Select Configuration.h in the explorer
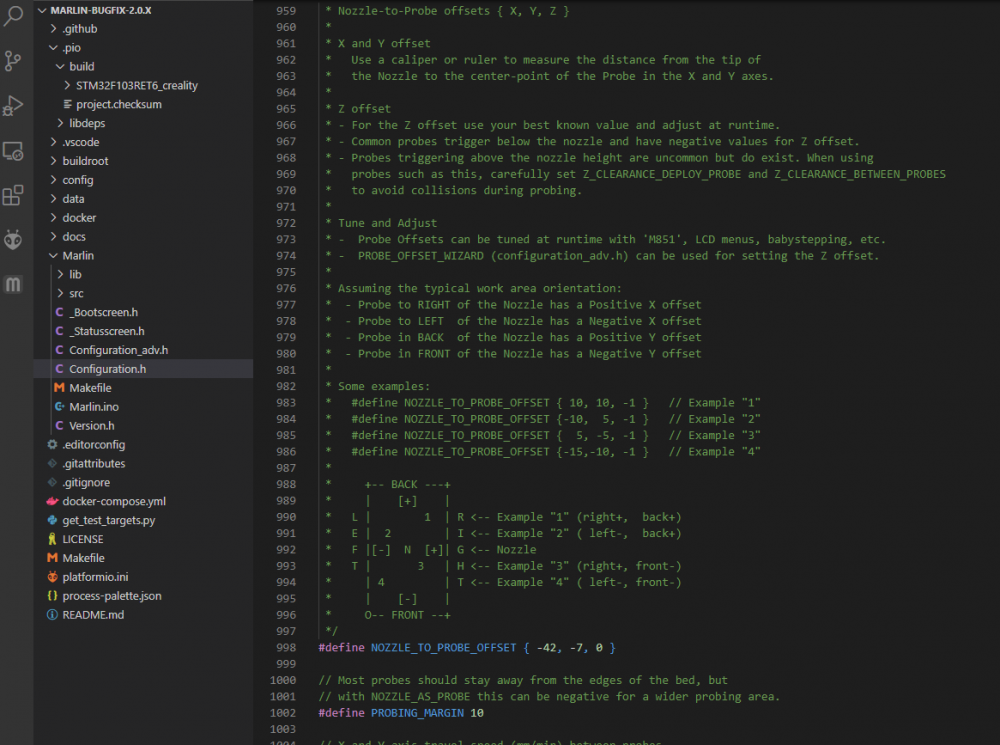 point(107,369)
